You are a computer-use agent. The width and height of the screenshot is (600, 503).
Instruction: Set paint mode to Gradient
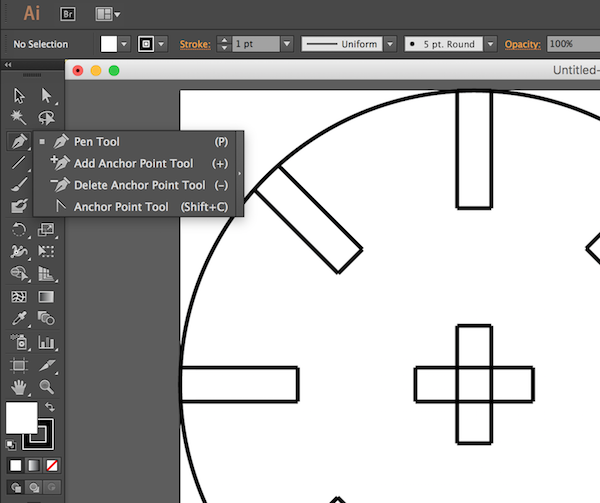pos(34,466)
